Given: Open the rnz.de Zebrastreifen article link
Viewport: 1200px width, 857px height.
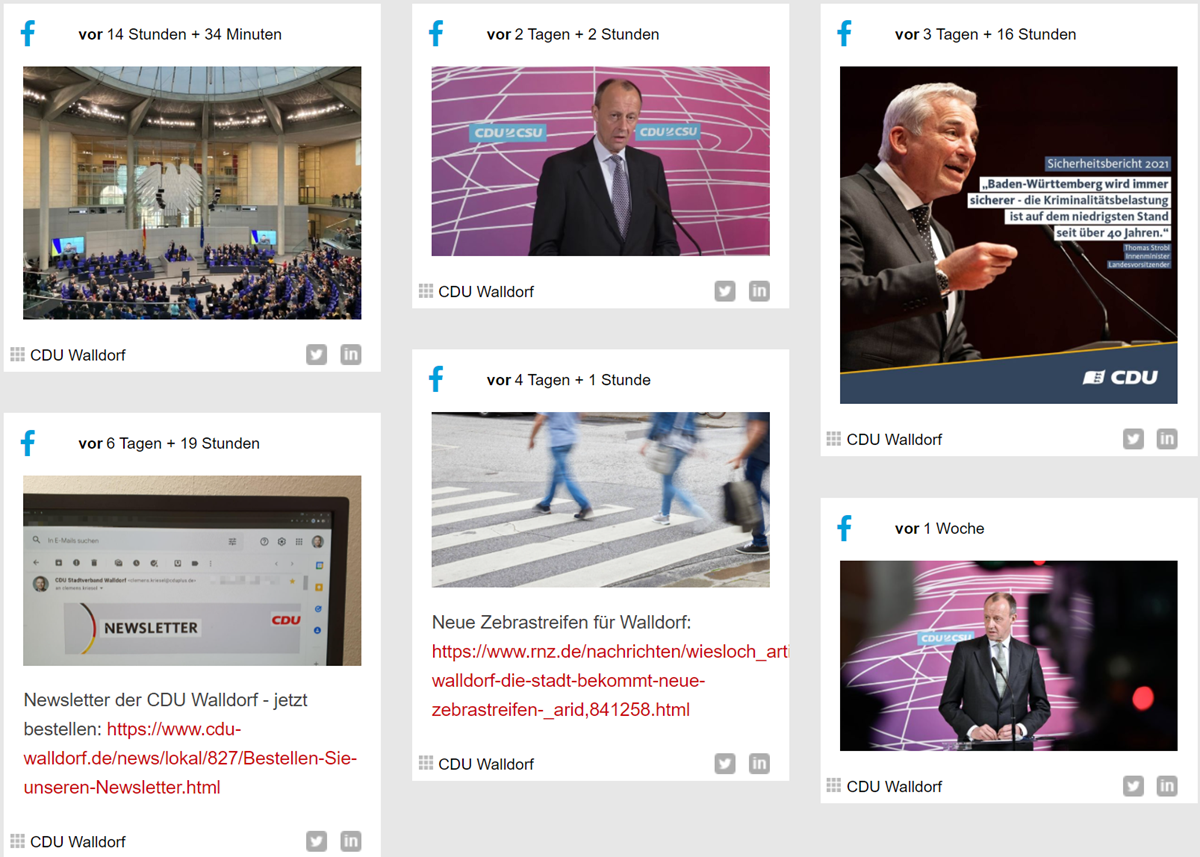Looking at the screenshot, I should point(610,681).
